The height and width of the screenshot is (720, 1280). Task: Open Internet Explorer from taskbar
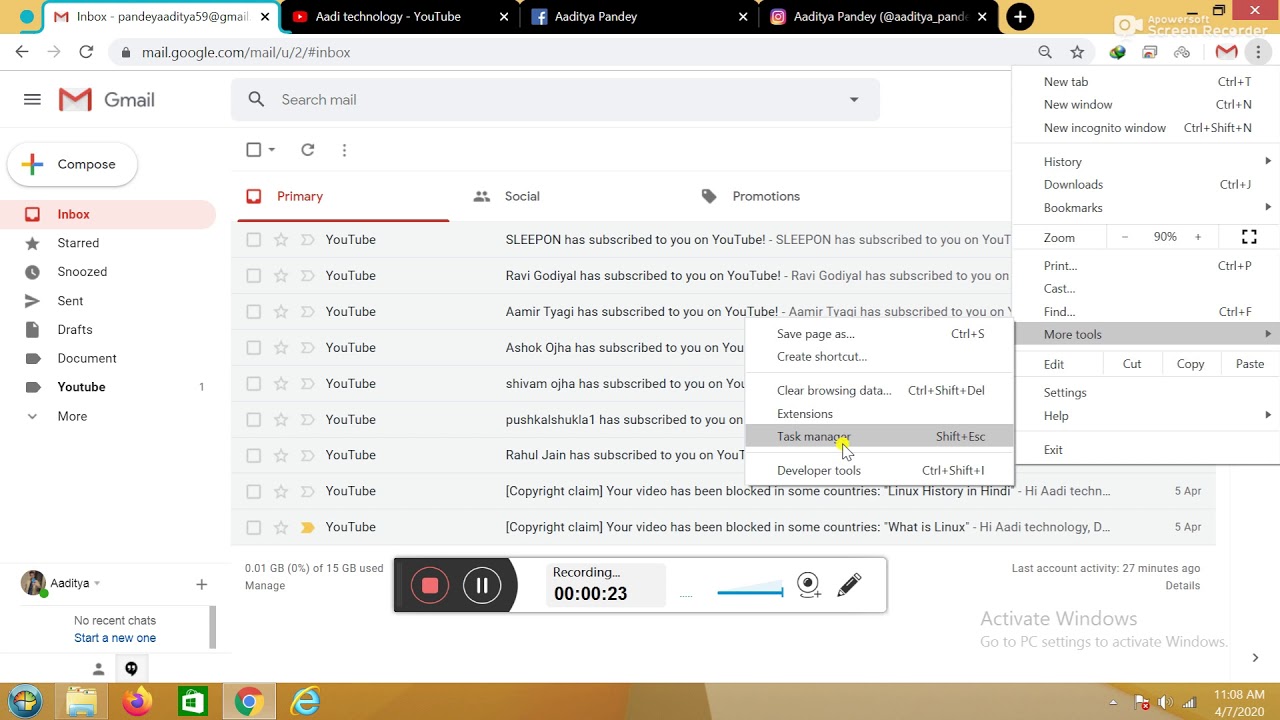[x=305, y=702]
